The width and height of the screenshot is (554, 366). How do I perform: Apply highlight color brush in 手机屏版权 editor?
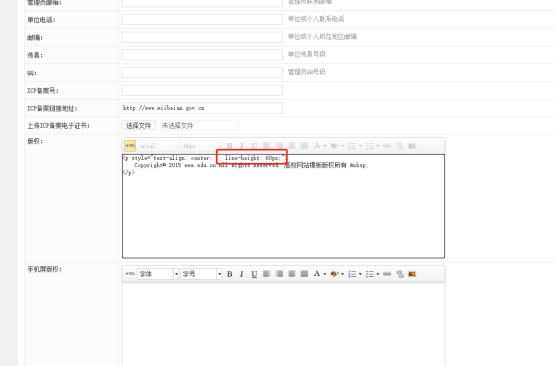(335, 274)
